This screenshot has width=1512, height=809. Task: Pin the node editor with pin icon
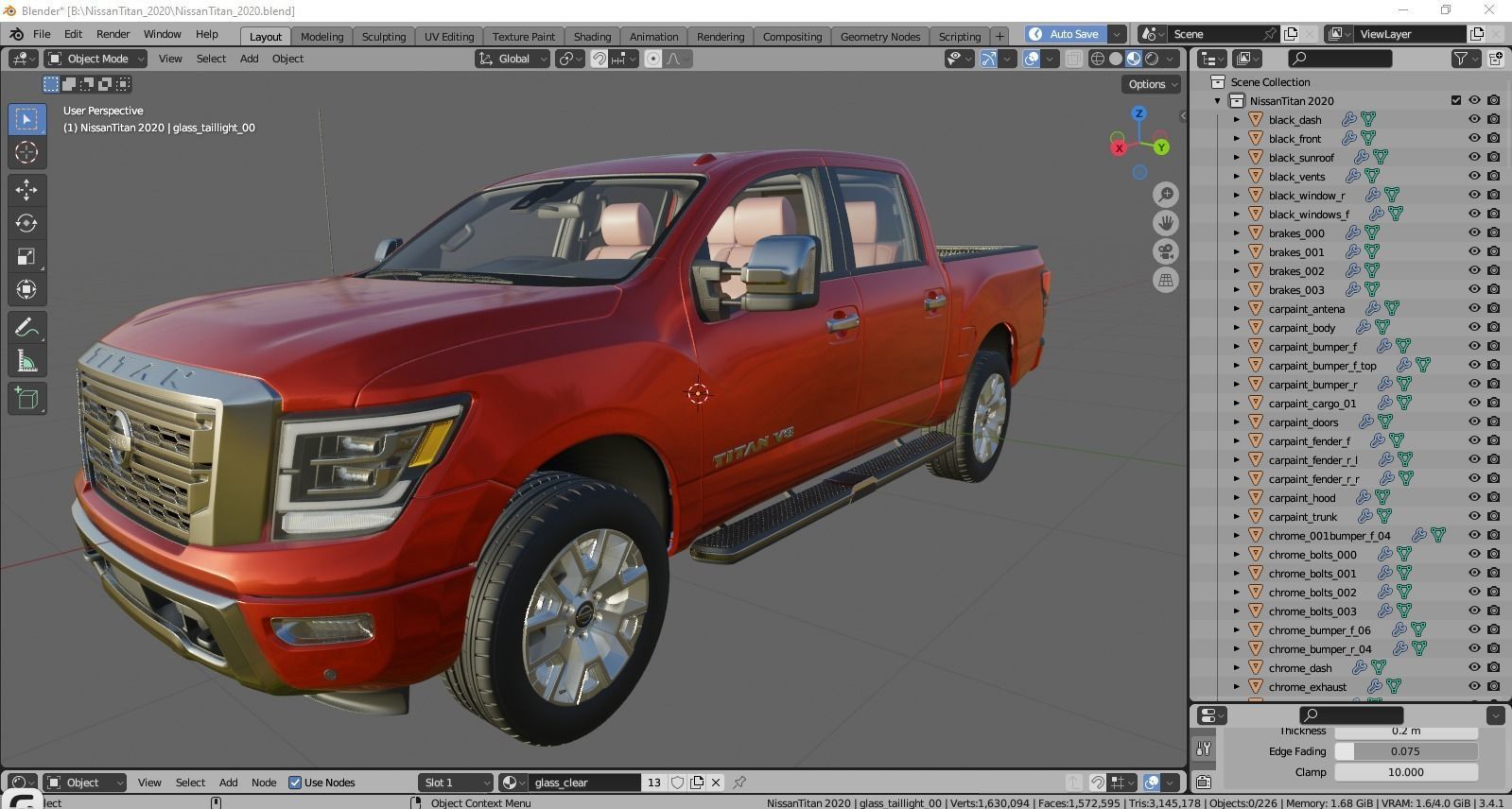739,783
